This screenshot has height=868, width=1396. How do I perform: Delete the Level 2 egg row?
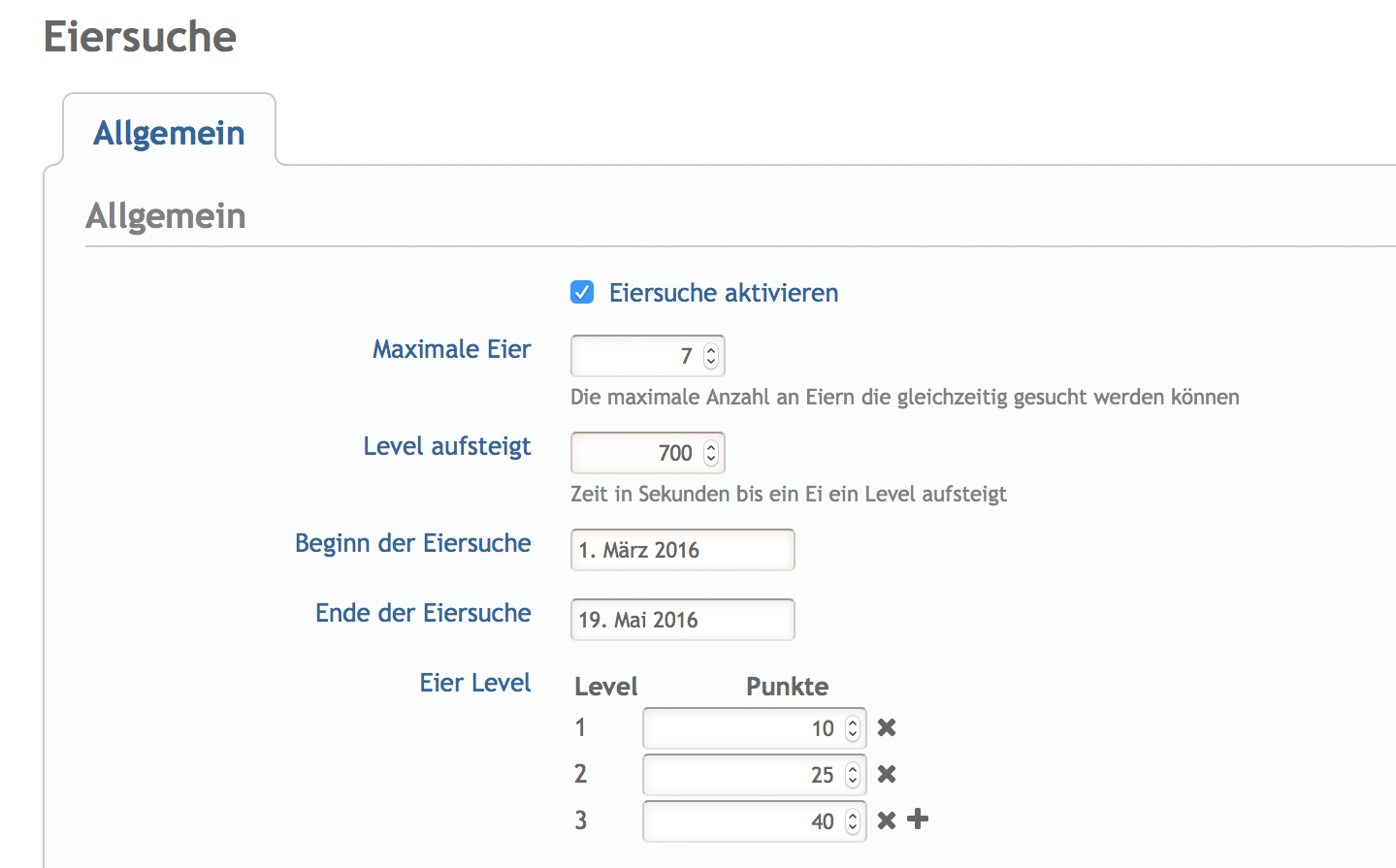[x=887, y=774]
